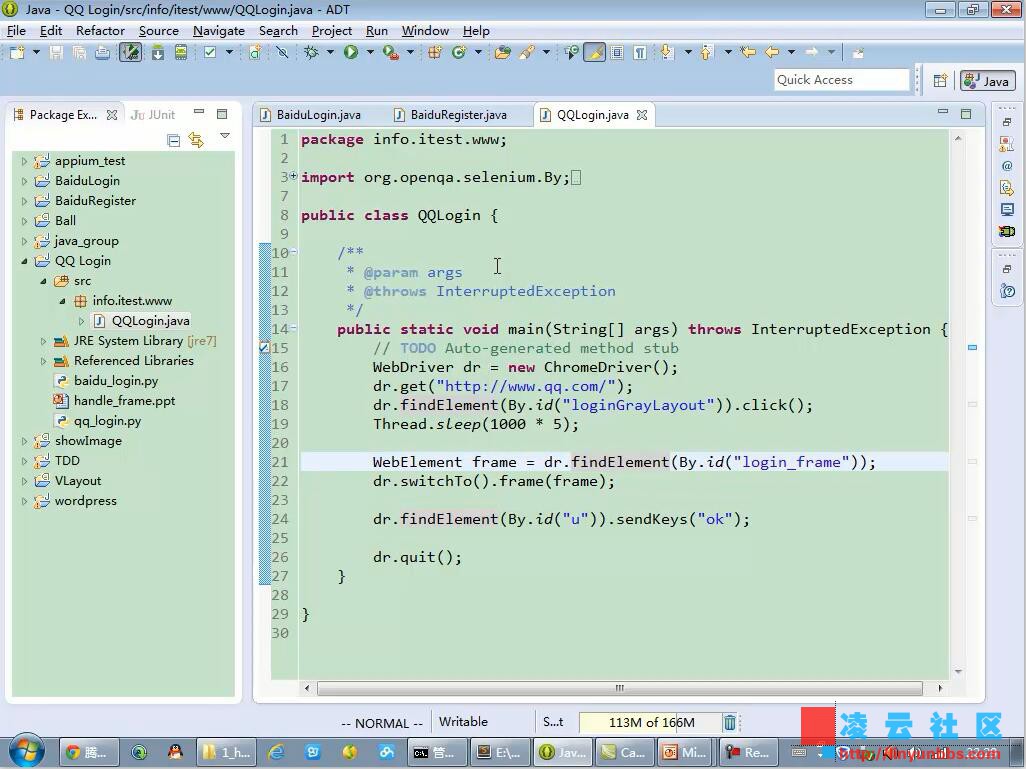Click task marker on line 15 ruler
The height and width of the screenshot is (769, 1026).
point(264,348)
